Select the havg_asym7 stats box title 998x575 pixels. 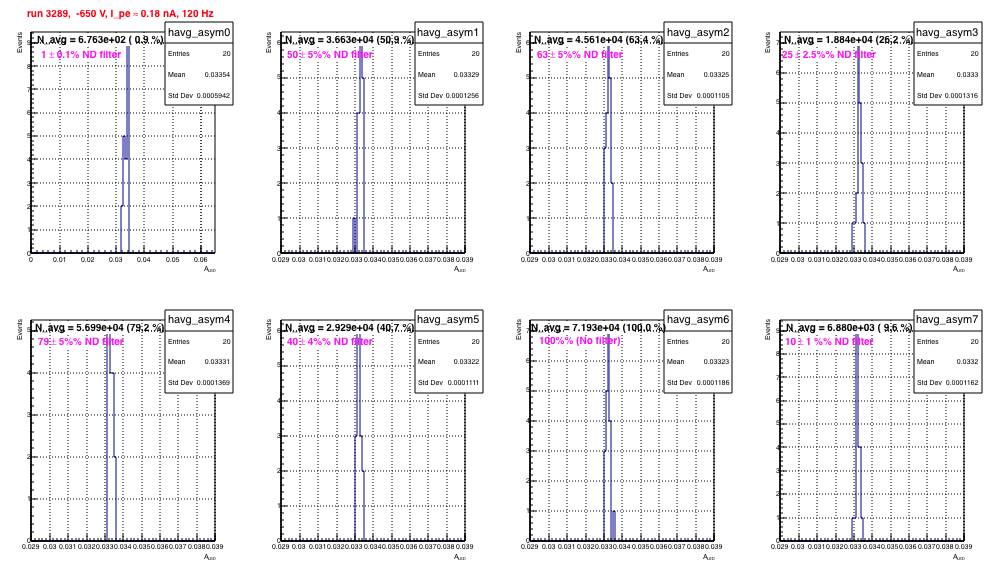pyautogui.click(x=947, y=320)
